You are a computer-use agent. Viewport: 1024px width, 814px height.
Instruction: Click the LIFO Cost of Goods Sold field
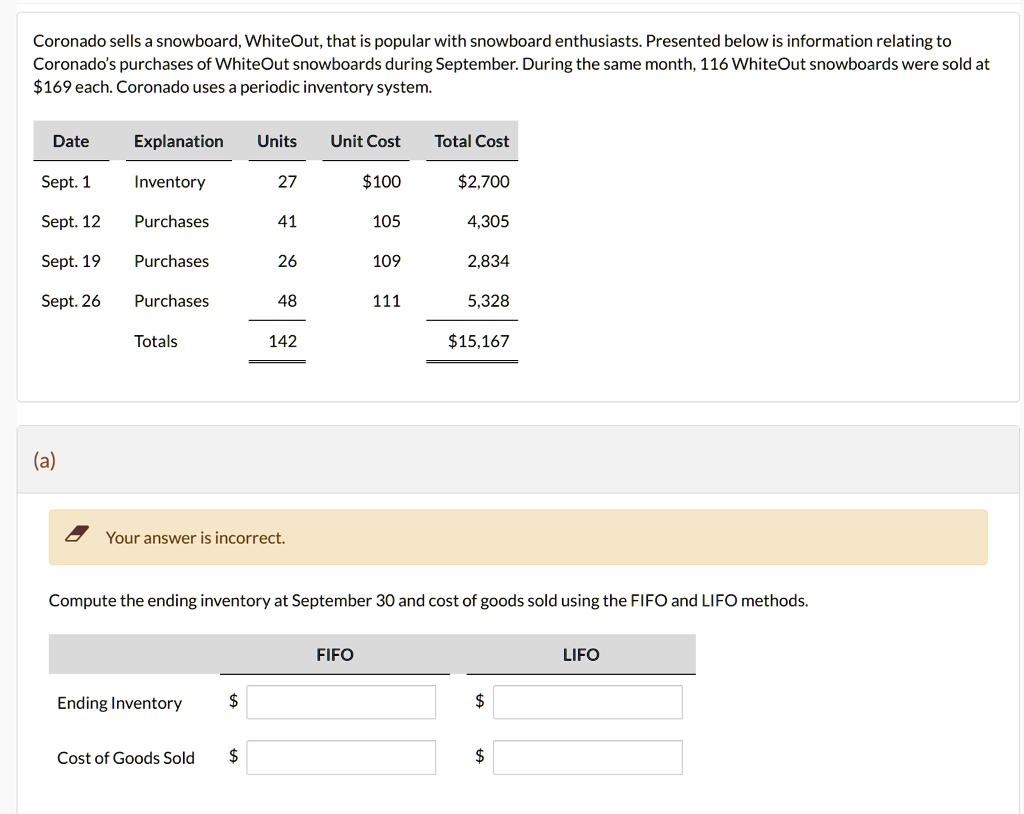tap(587, 757)
